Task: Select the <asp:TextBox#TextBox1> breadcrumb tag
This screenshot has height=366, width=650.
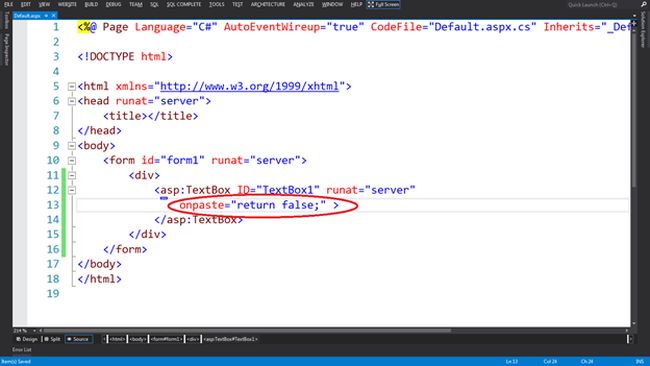Action: click(x=230, y=339)
